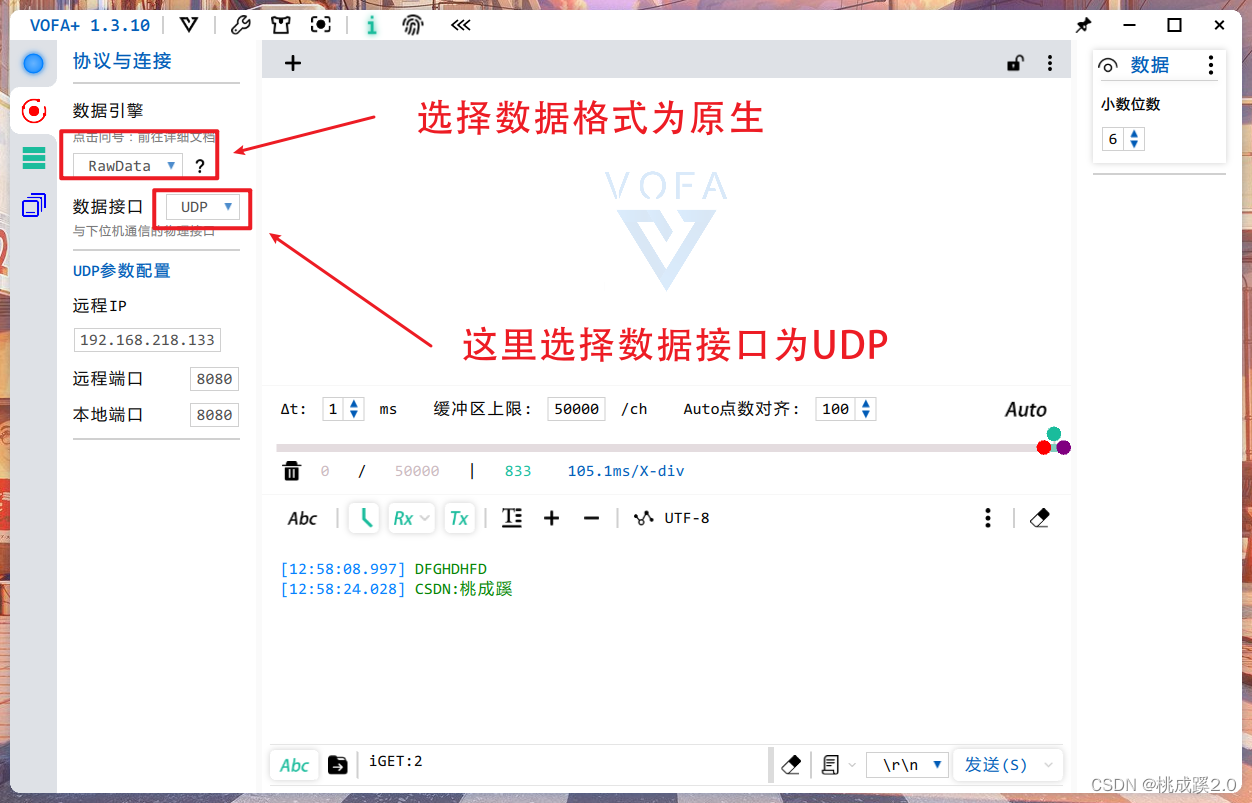Screen dimensions: 1252x803
Task: Open the \r\n line ending dropdown
Action: (906, 765)
